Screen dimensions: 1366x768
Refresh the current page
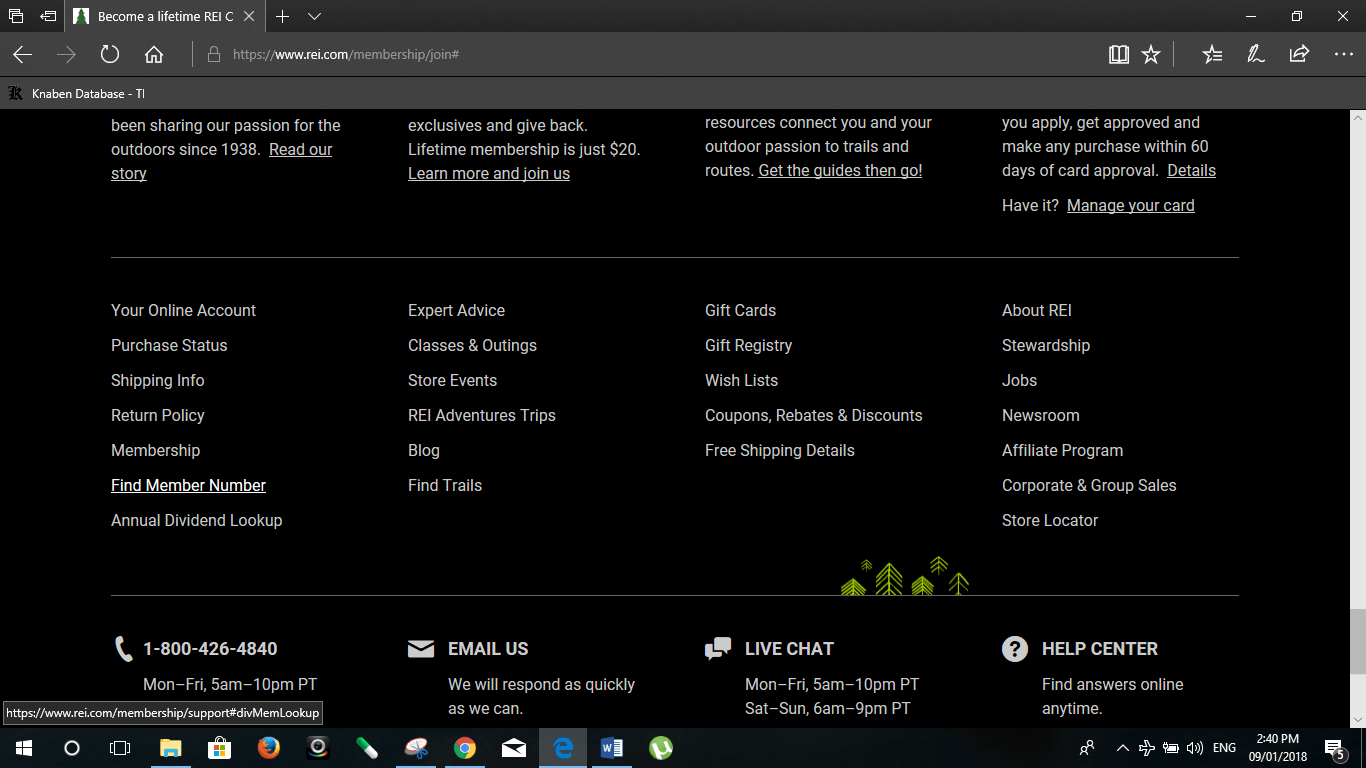click(x=110, y=54)
